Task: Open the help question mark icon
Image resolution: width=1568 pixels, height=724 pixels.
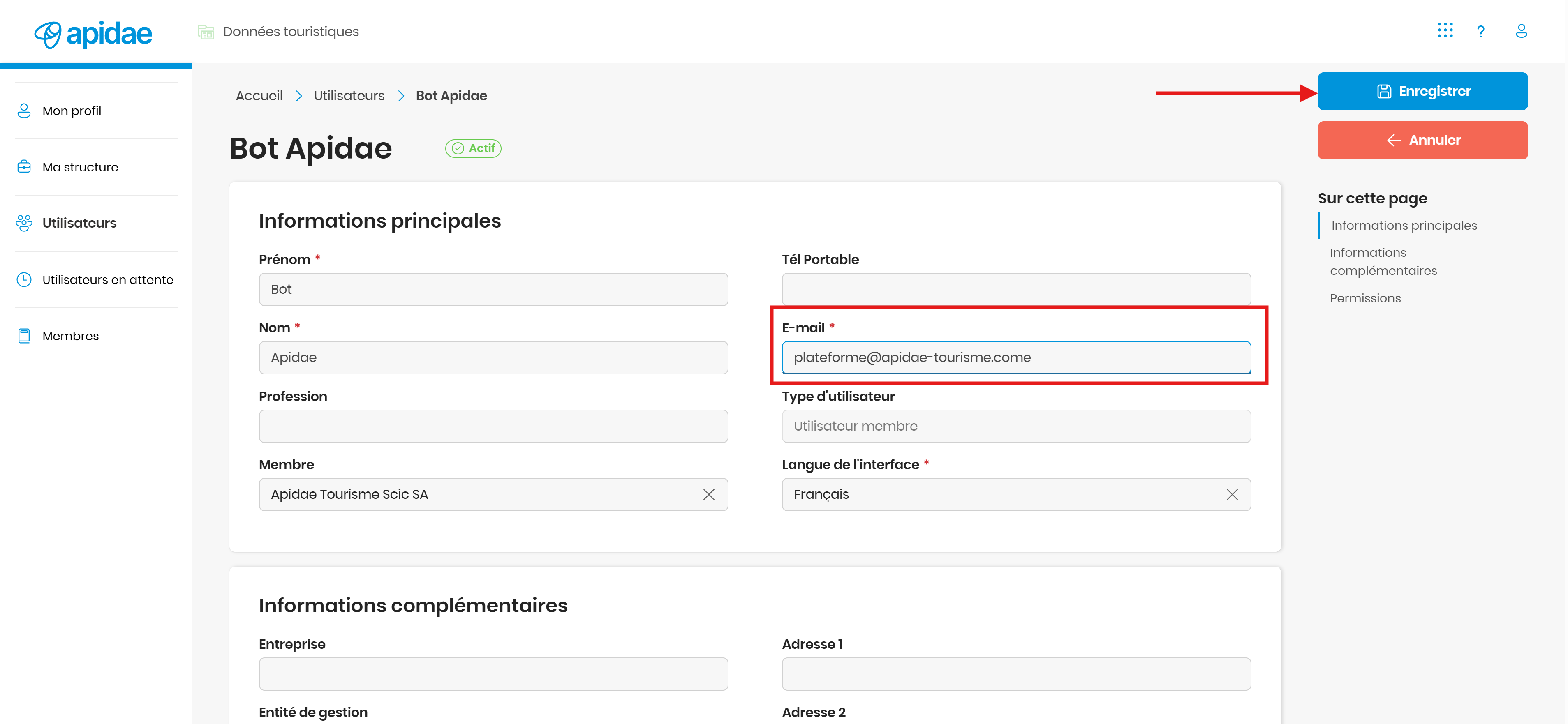Action: (x=1481, y=31)
